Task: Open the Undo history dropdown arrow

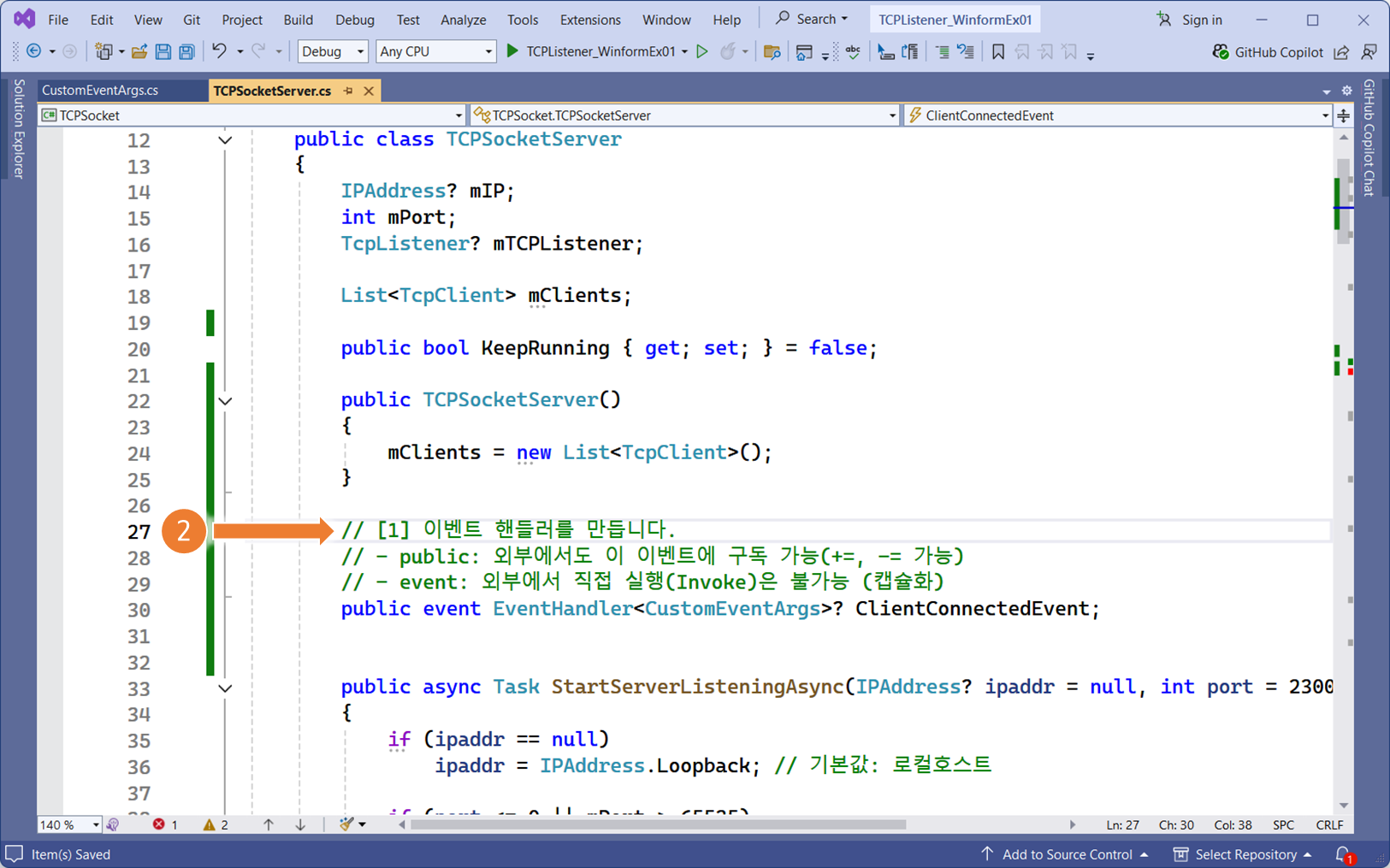Action: (240, 52)
